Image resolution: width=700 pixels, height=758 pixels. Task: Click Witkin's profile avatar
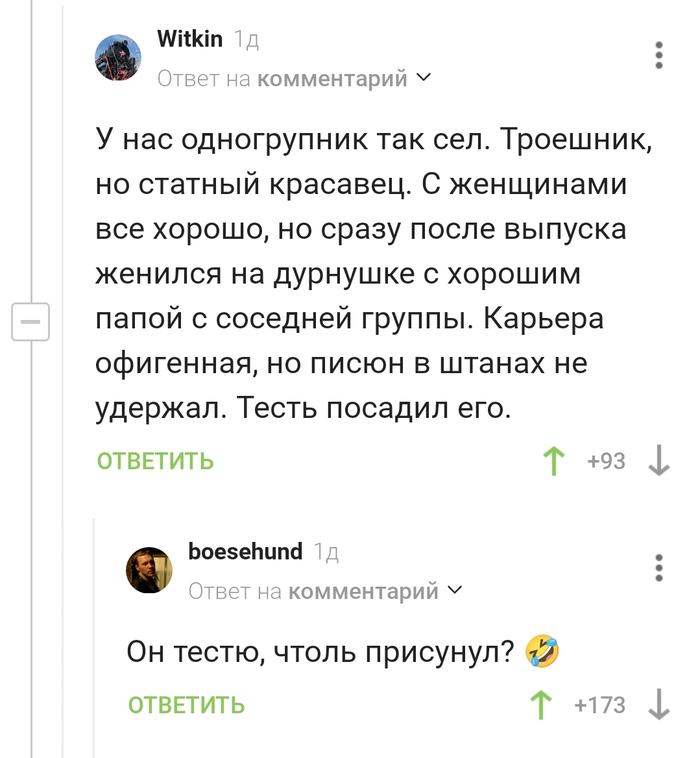[x=119, y=56]
